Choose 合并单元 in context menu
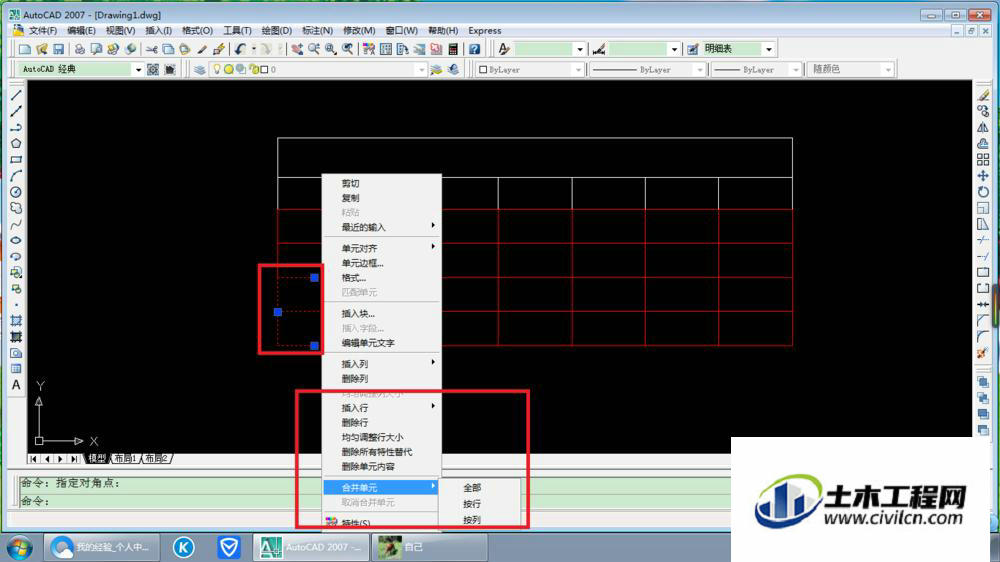 [x=381, y=487]
